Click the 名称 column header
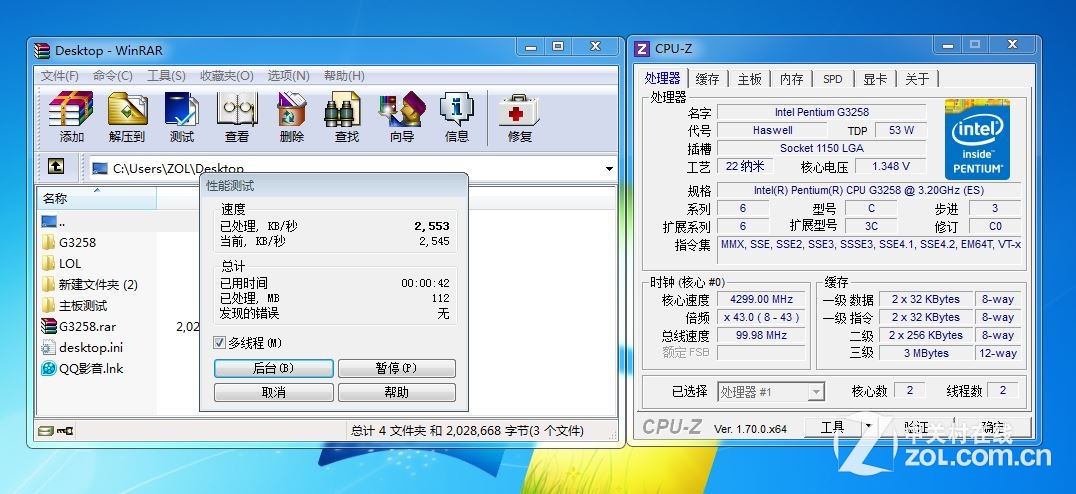The width and height of the screenshot is (1076, 494). click(x=96, y=198)
